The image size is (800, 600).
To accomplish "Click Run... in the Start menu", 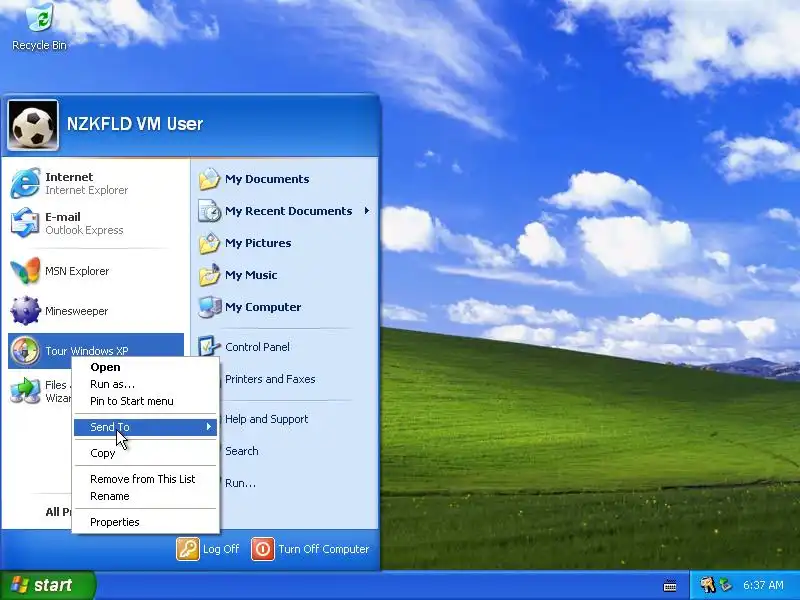I will [240, 483].
